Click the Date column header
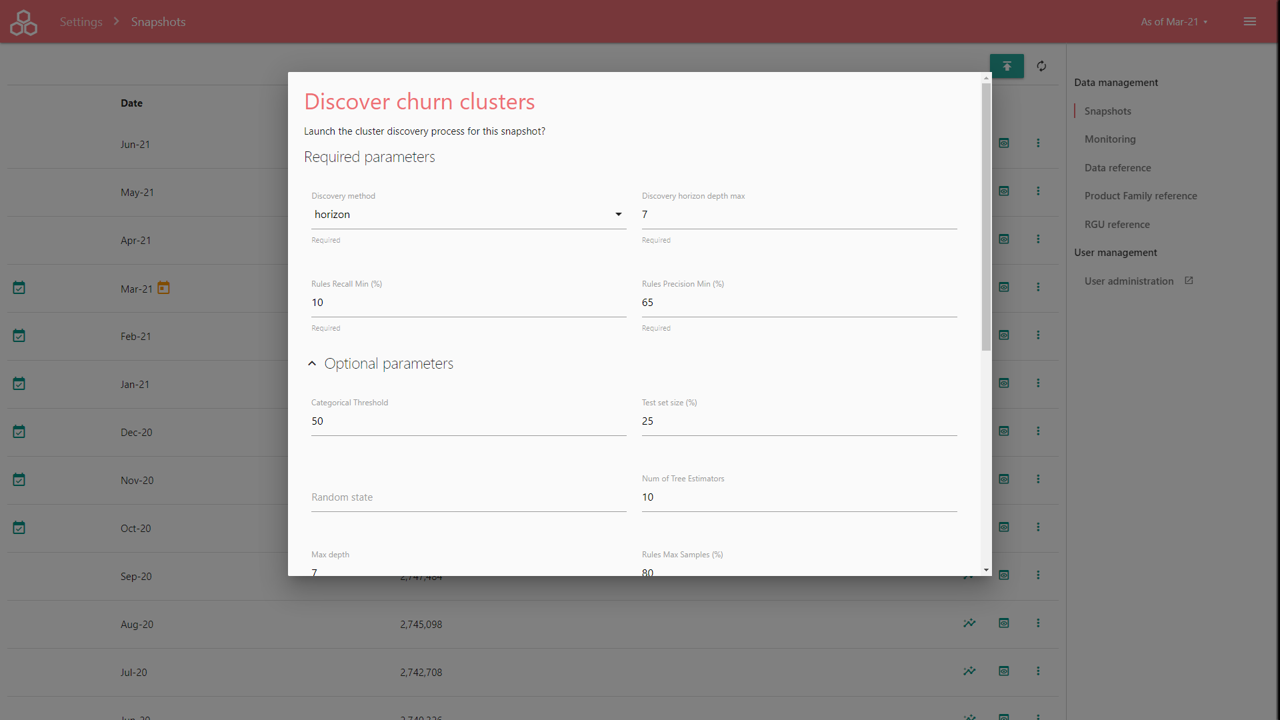Image resolution: width=1280 pixels, height=720 pixels. coord(132,103)
